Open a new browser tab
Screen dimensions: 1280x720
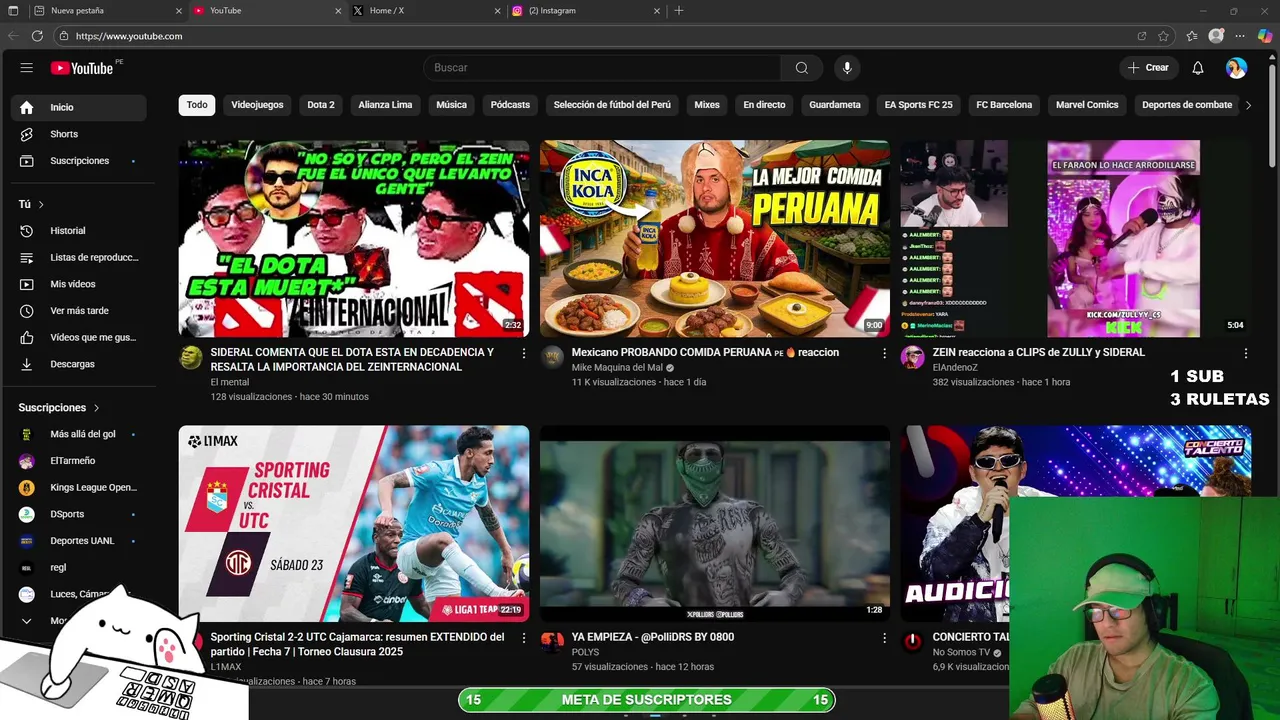click(679, 11)
